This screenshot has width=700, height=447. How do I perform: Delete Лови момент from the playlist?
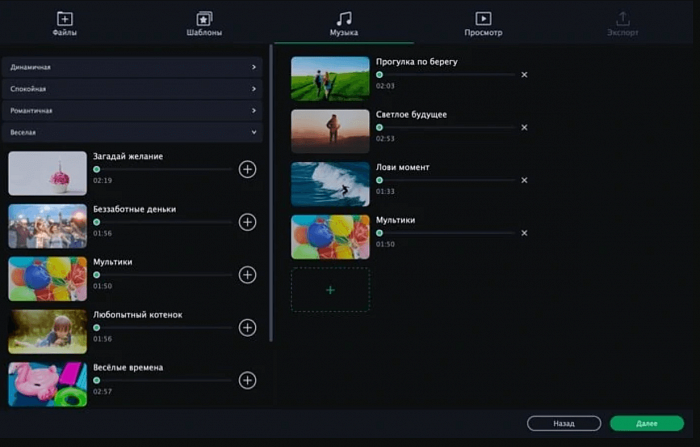click(x=524, y=180)
